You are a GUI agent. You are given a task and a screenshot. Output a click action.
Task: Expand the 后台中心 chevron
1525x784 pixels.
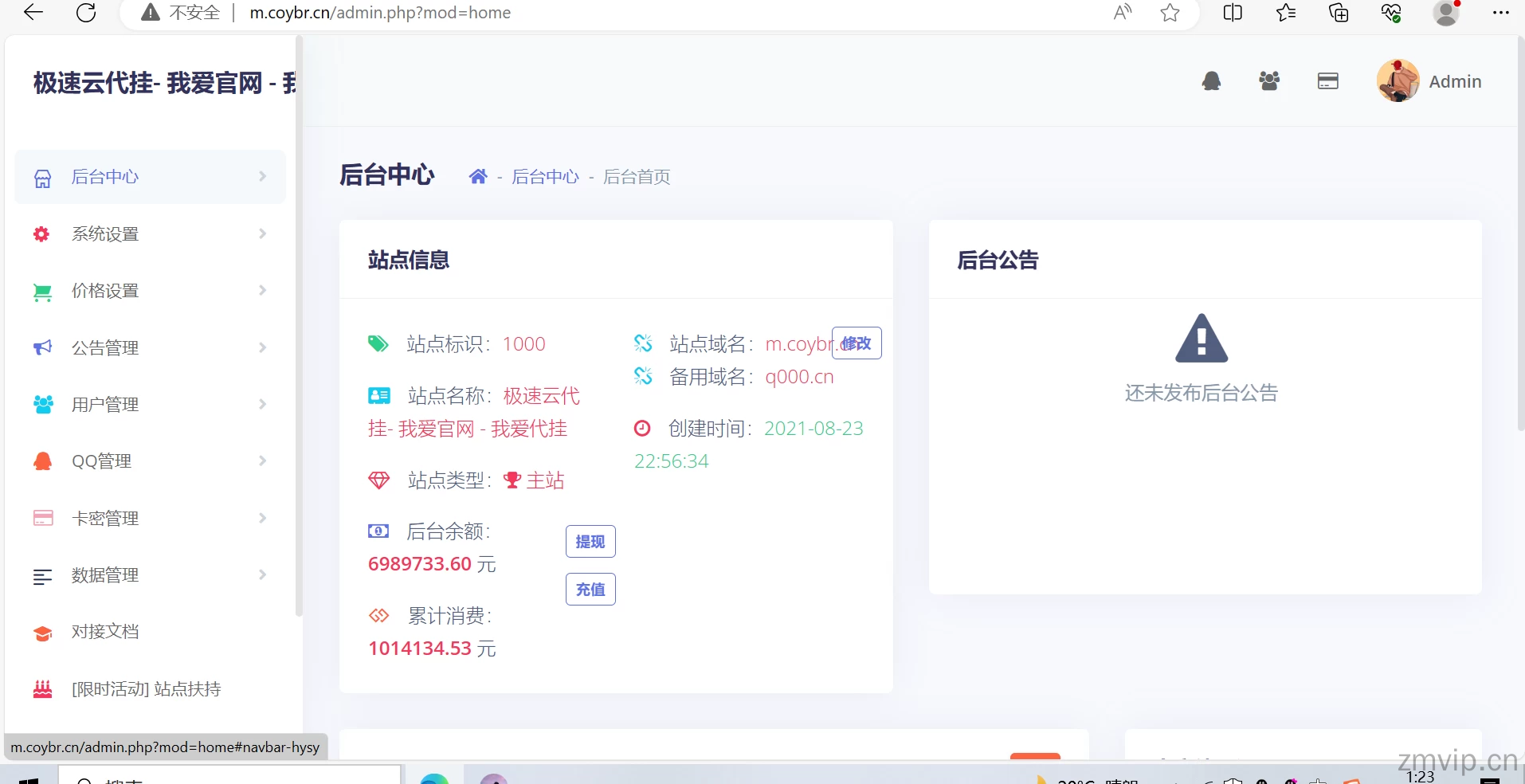262,176
